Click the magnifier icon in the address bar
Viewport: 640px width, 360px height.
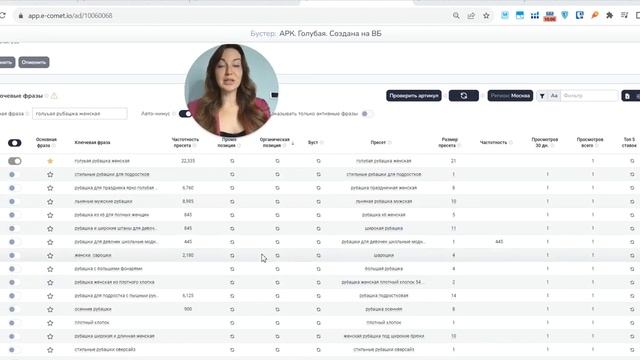[456, 16]
